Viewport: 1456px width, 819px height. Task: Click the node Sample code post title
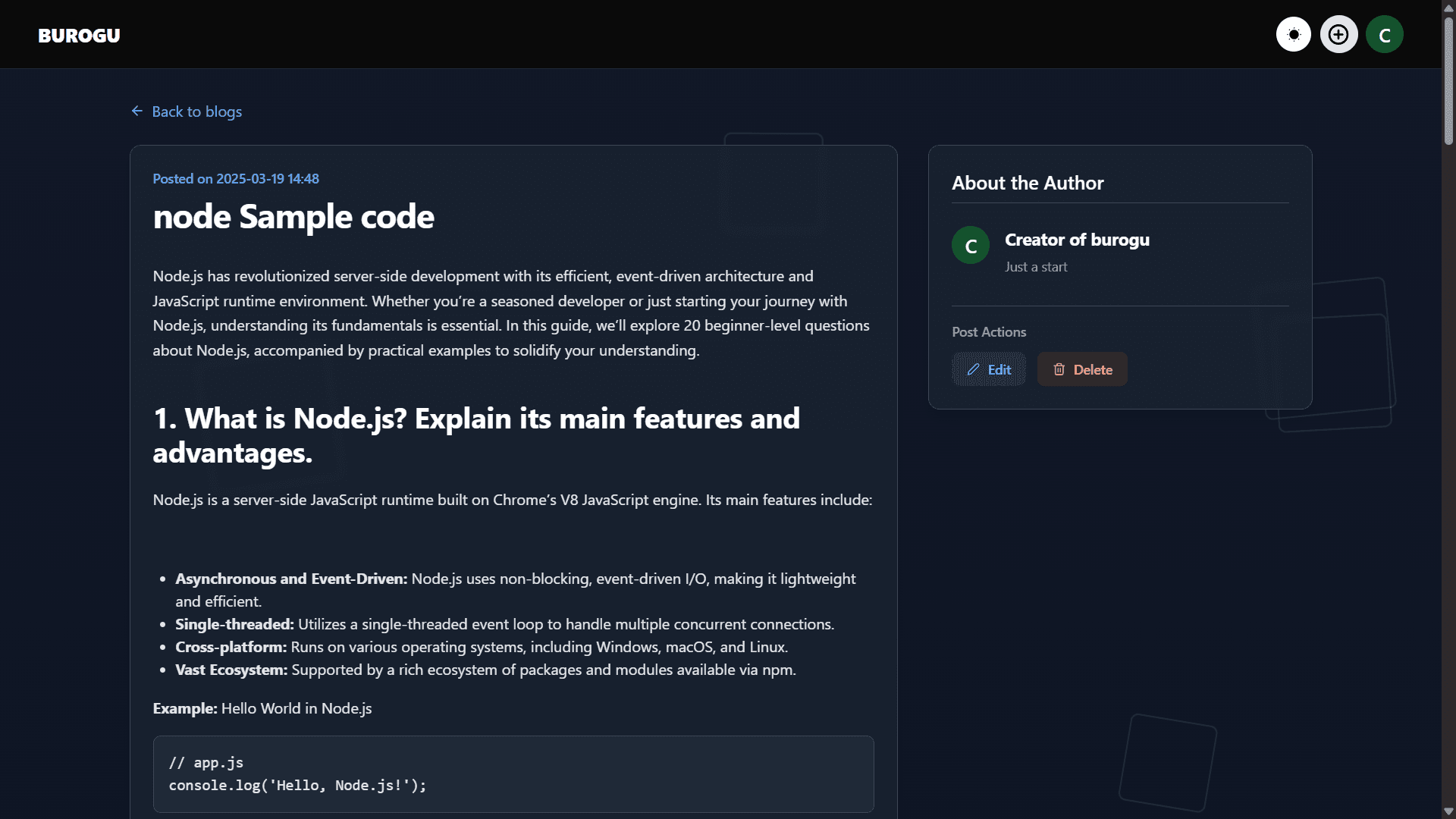click(x=293, y=217)
